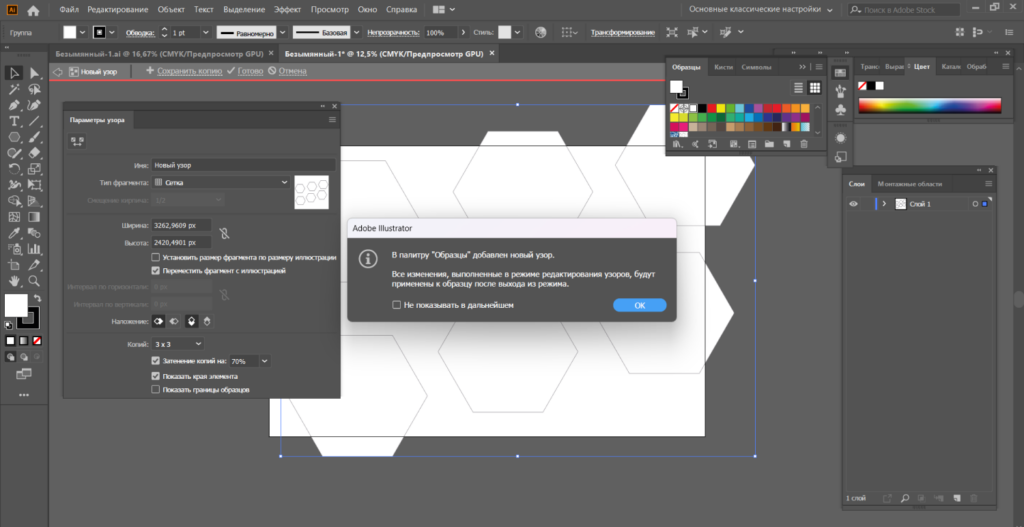Check 'Установить размер фрагмента по размеру иллюстрации'
Screen dimensions: 1024x527
tap(155, 257)
